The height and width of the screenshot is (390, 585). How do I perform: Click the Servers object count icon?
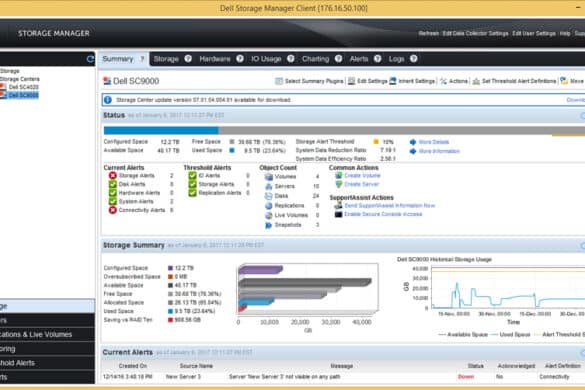[269, 186]
